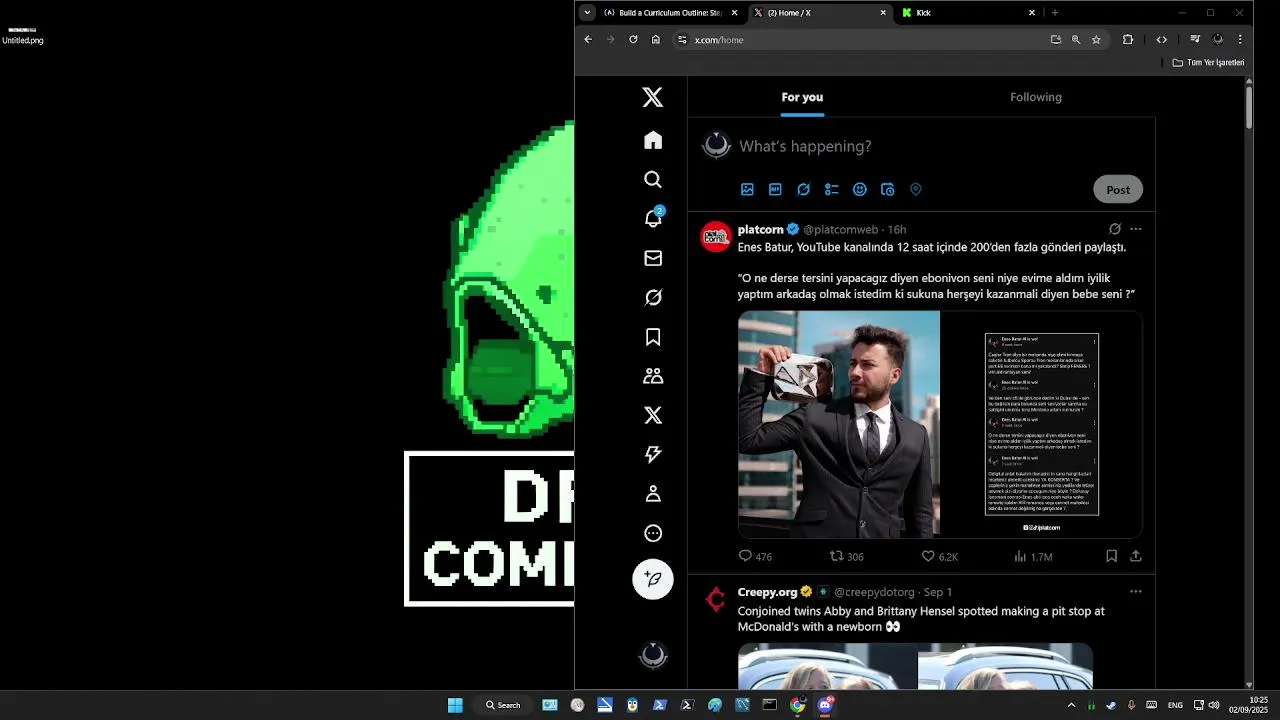Switch to the Kick browser tab

968,13
